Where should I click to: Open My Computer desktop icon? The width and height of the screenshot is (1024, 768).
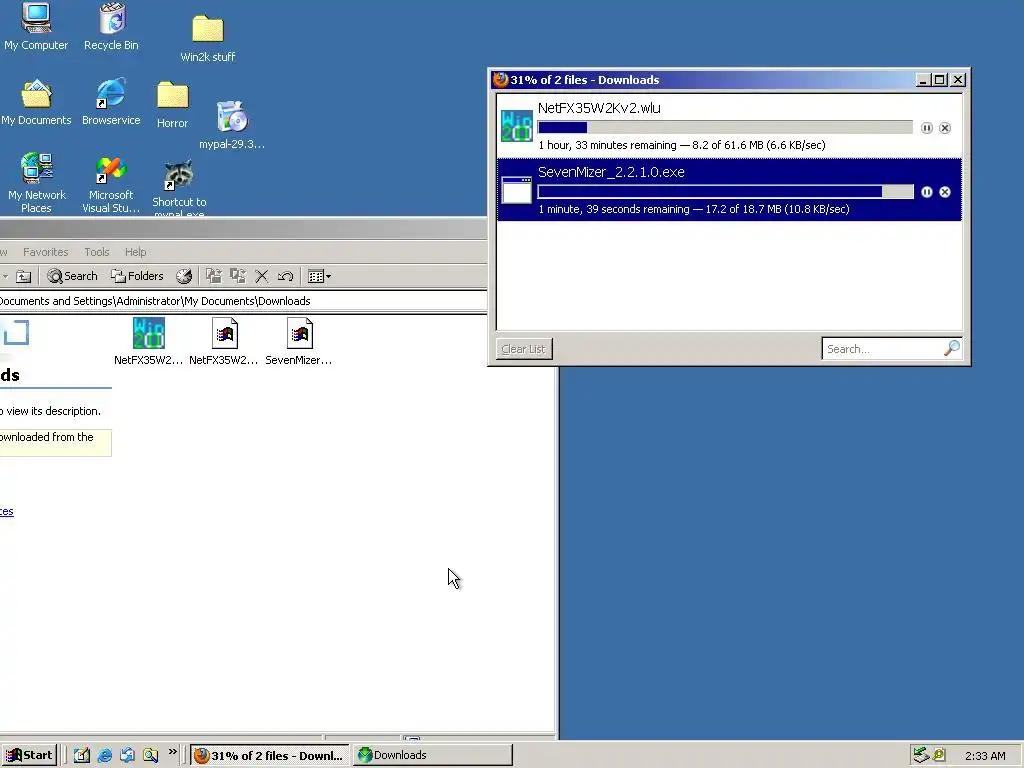(x=36, y=27)
